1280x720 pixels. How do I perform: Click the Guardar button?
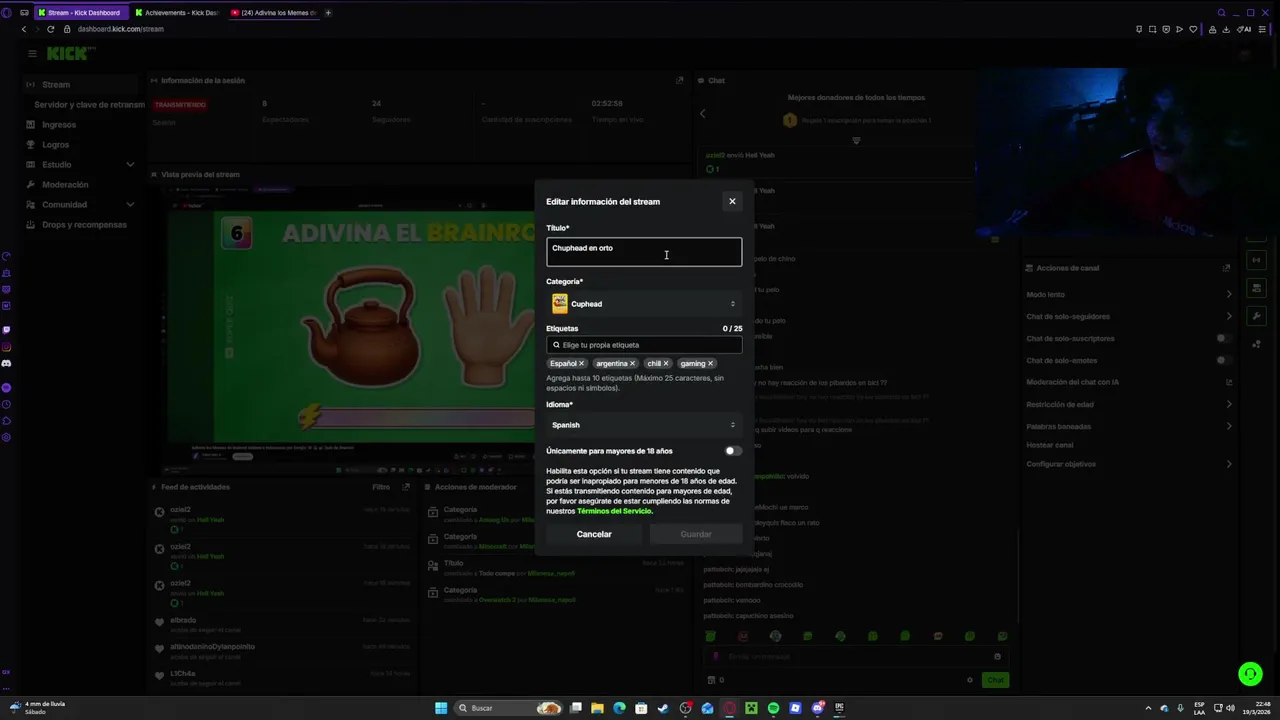(x=696, y=534)
